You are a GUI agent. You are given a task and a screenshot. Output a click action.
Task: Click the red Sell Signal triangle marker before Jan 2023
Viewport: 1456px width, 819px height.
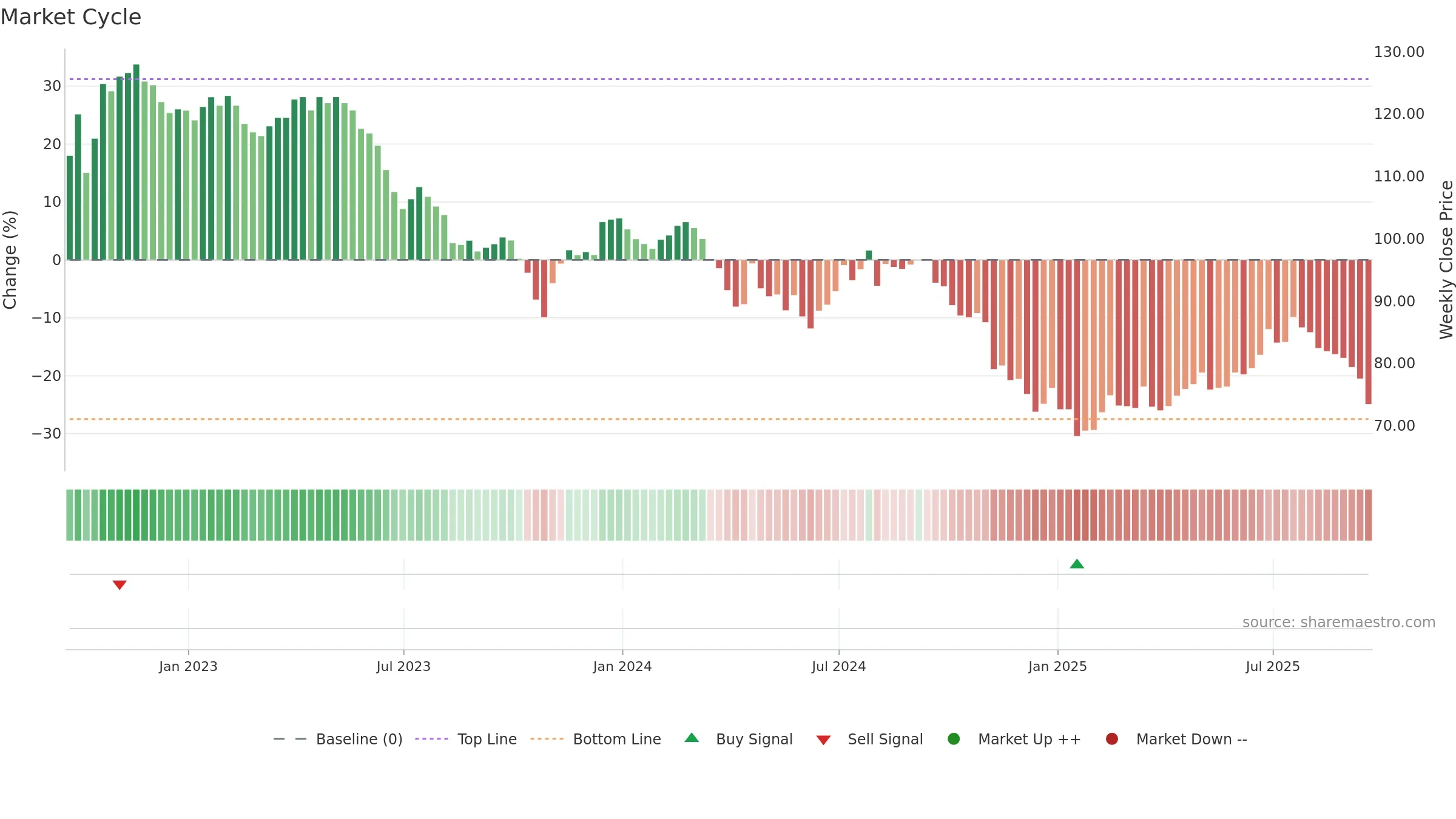(120, 585)
